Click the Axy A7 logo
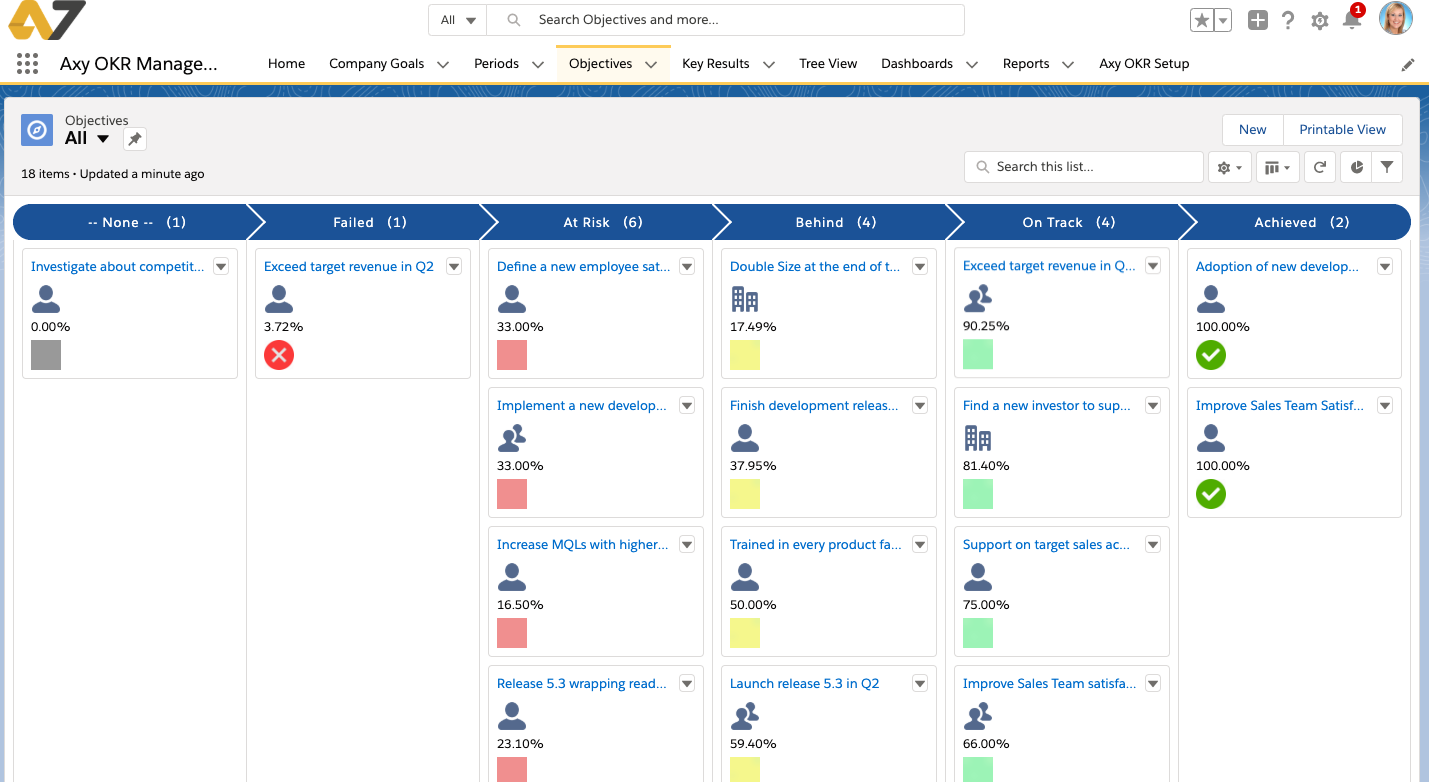 pyautogui.click(x=47, y=20)
